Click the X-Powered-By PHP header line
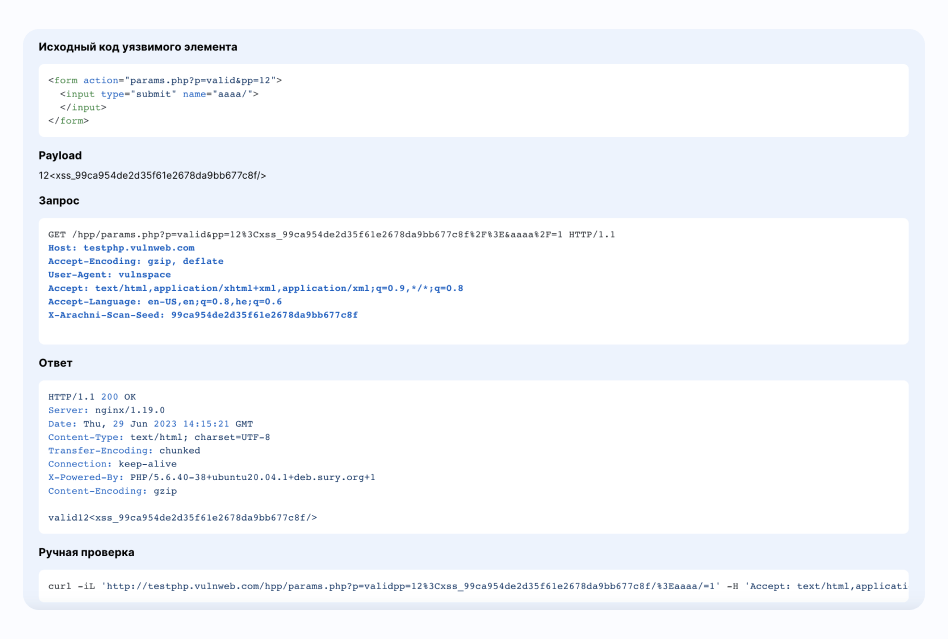This screenshot has width=948, height=639. click(x=211, y=478)
